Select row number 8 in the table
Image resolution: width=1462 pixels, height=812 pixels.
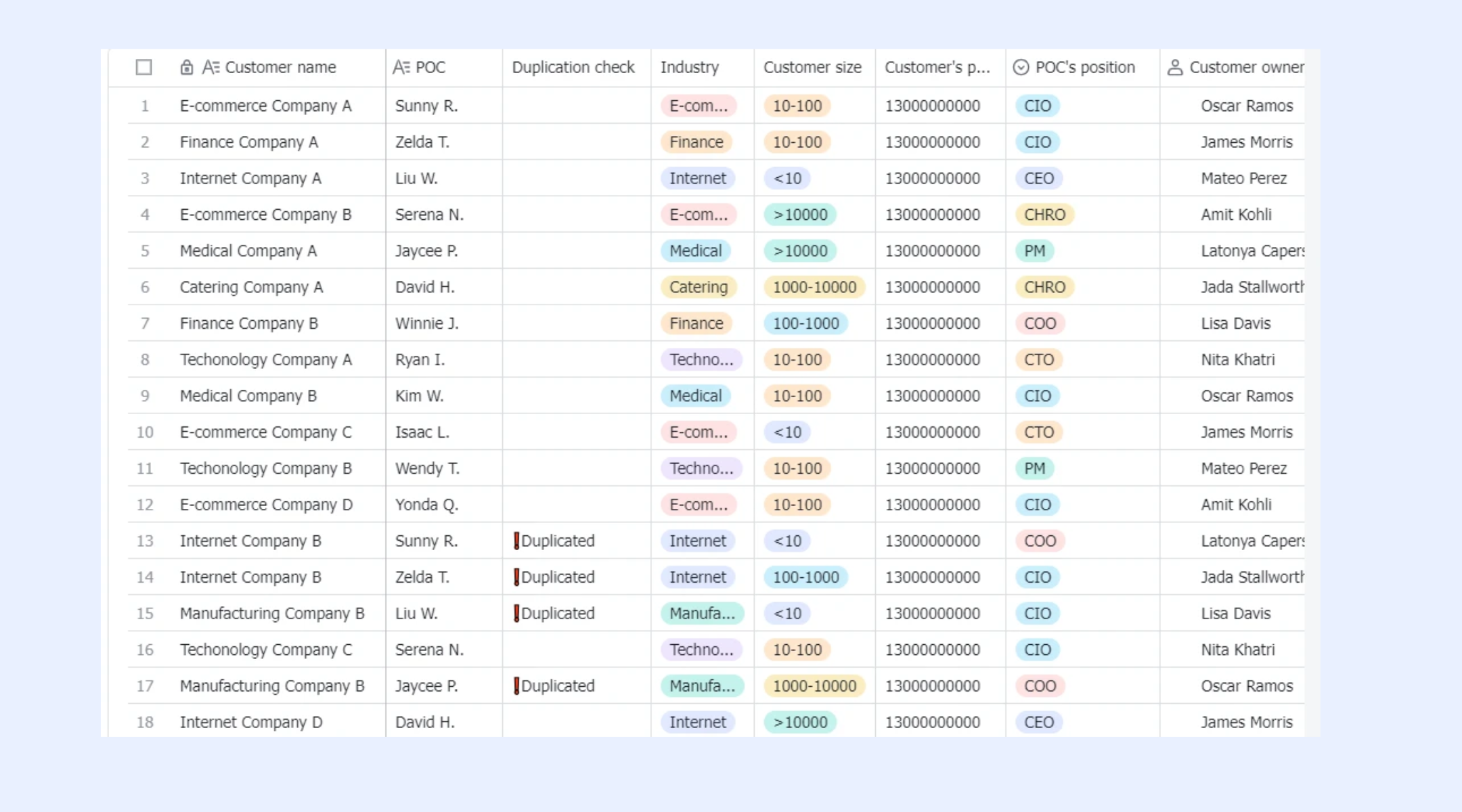(145, 359)
